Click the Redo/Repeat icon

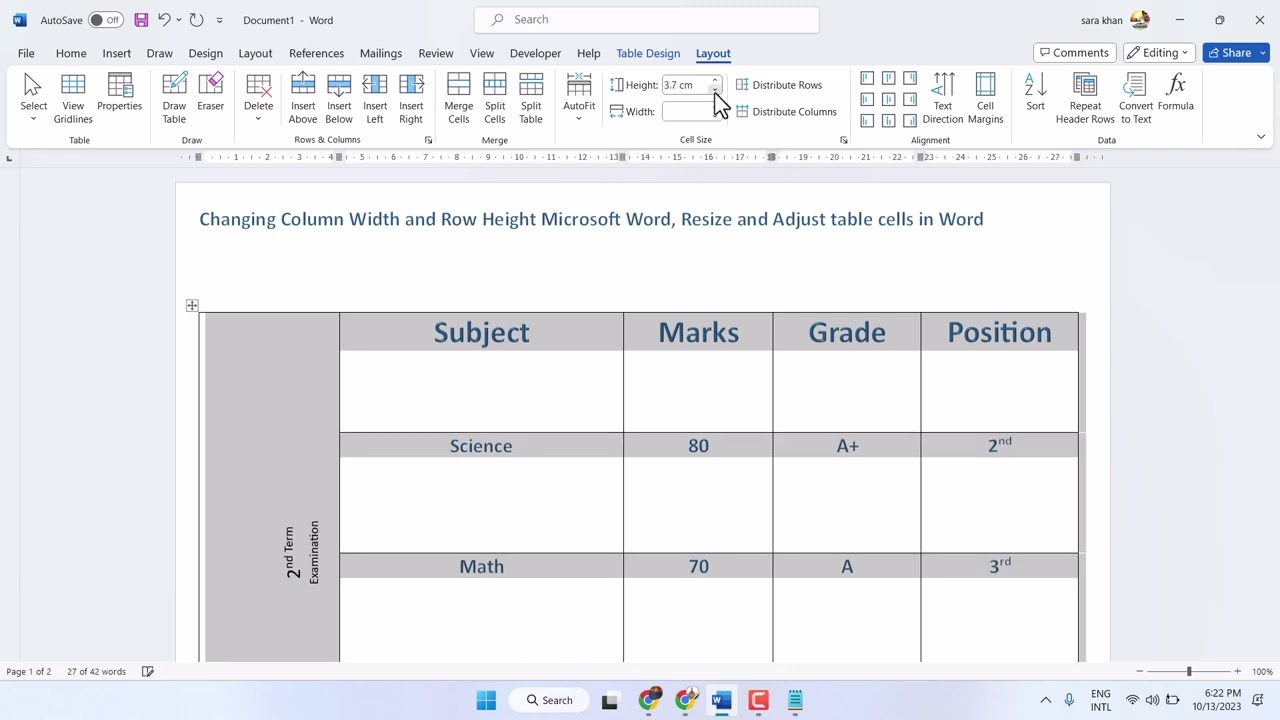click(x=197, y=20)
